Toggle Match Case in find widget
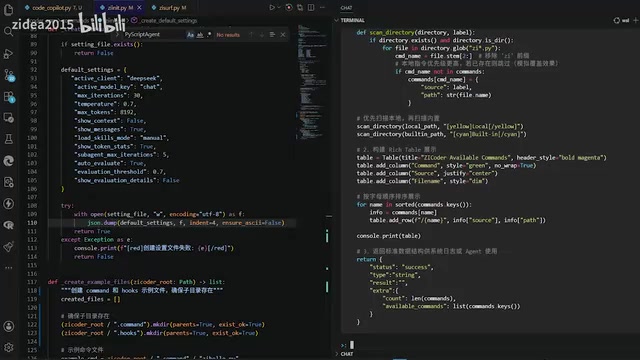 pos(190,35)
